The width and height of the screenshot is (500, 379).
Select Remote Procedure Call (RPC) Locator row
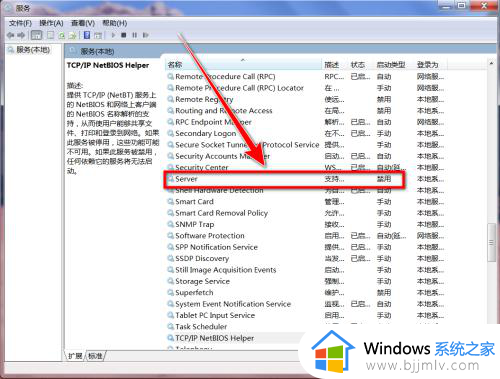[306, 88]
